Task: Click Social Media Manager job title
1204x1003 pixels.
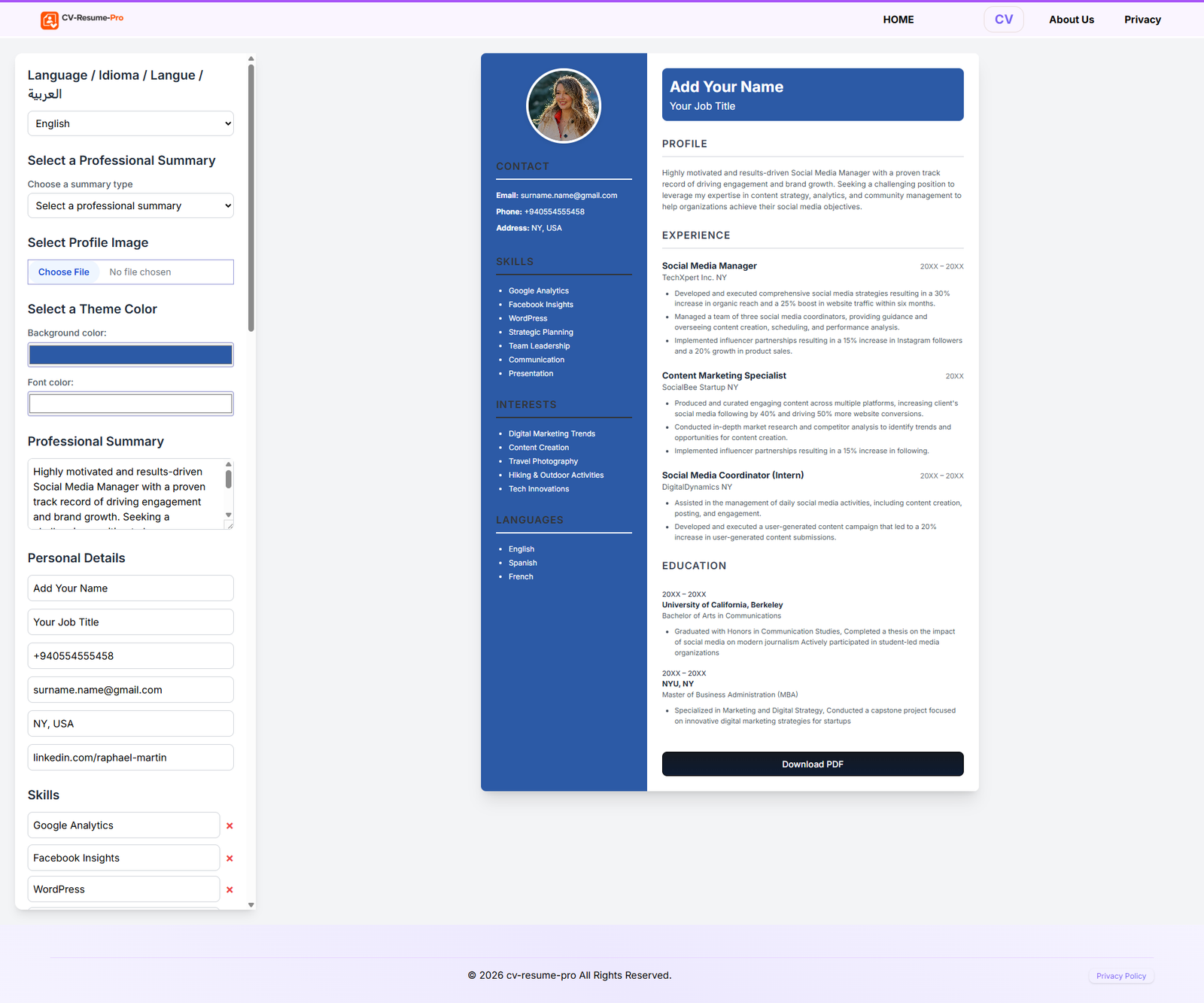Action: [x=710, y=266]
